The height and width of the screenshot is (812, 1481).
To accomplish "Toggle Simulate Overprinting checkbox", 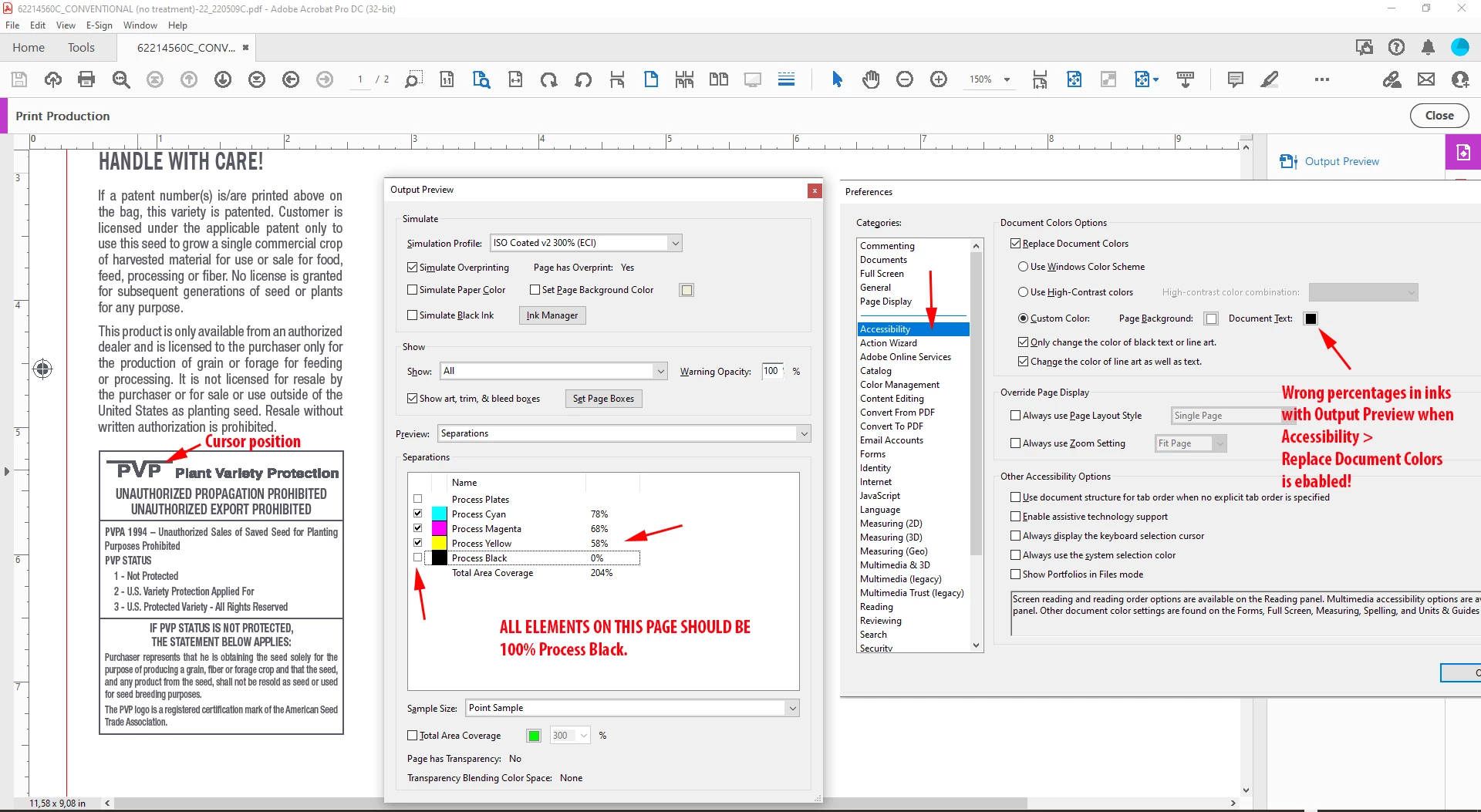I will [x=413, y=268].
